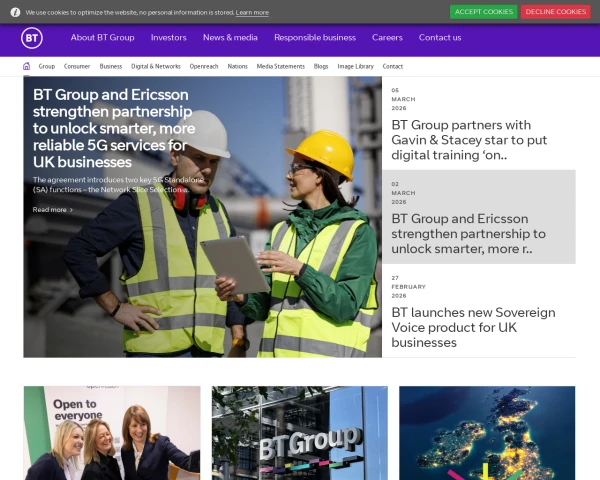The image size is (600, 480).
Task: Go to the Investors menu
Action: (168, 38)
